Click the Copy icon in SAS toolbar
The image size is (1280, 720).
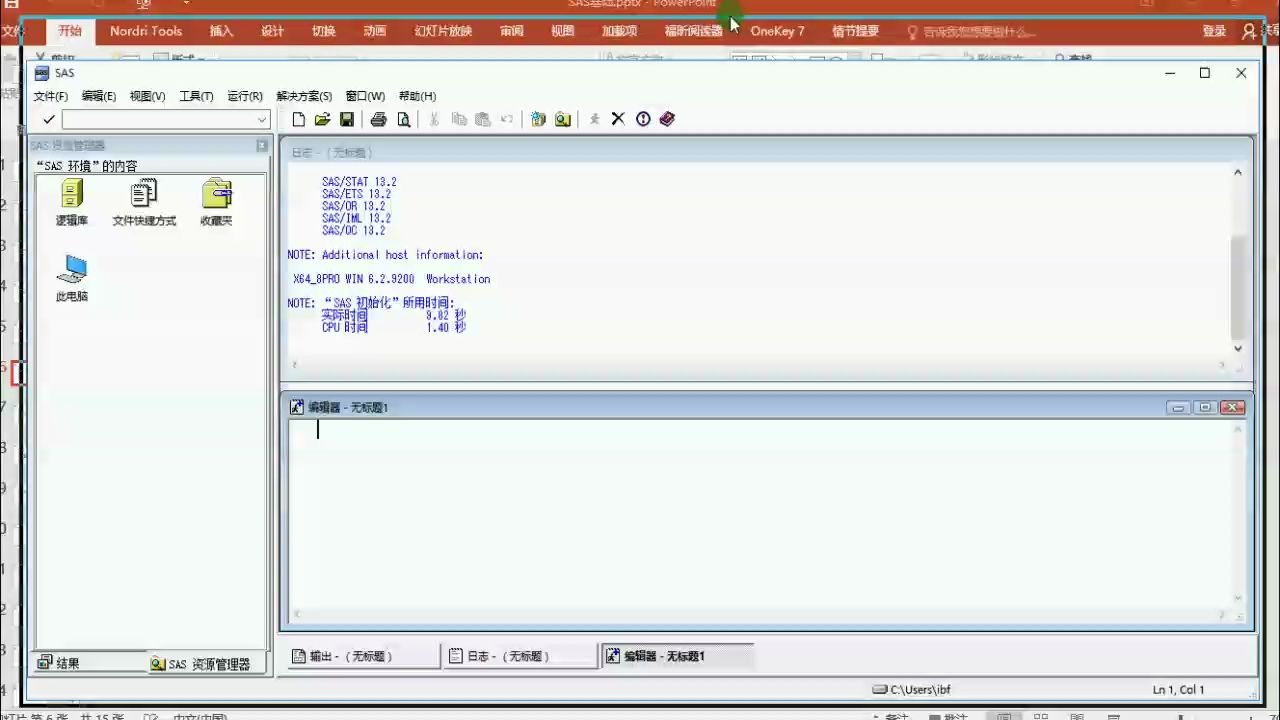(459, 119)
